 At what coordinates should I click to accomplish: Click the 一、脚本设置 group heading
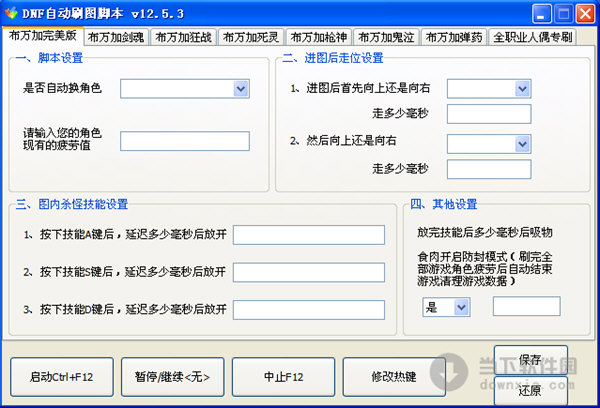[49, 58]
